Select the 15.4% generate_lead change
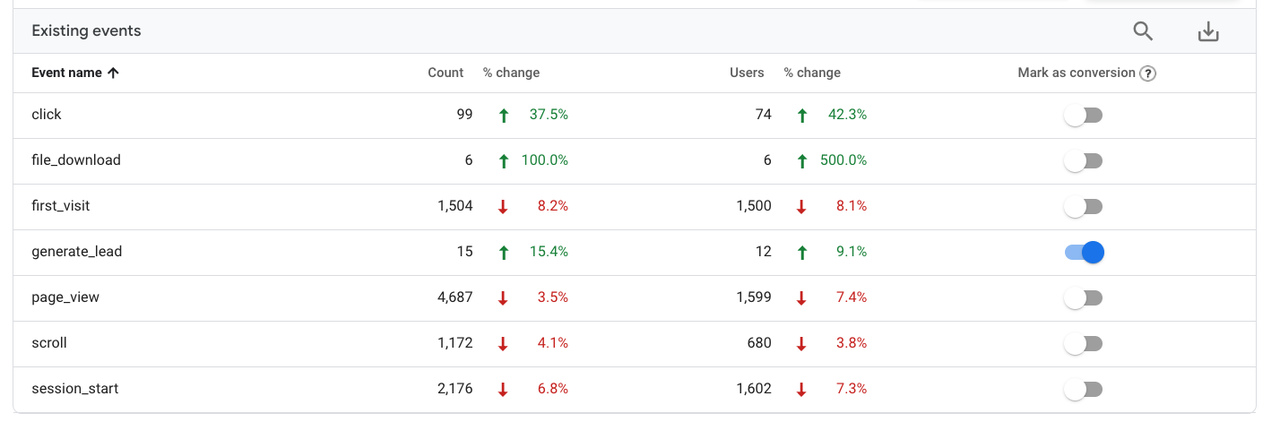The height and width of the screenshot is (422, 1280). [x=549, y=252]
